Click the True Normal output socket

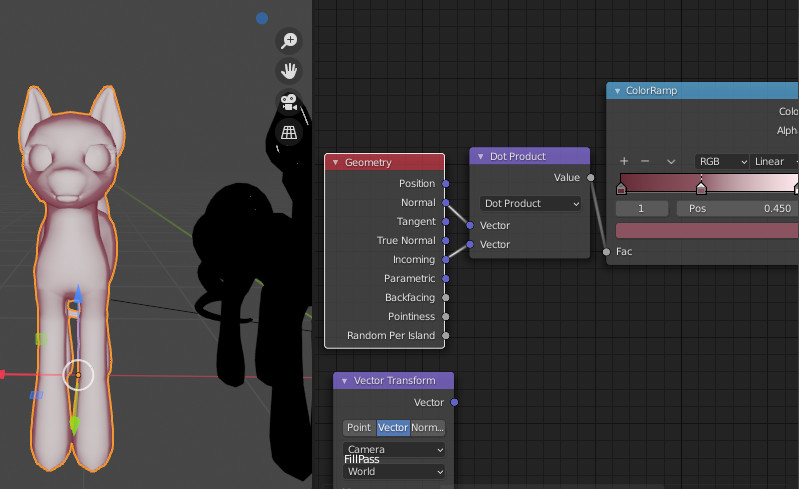(446, 240)
